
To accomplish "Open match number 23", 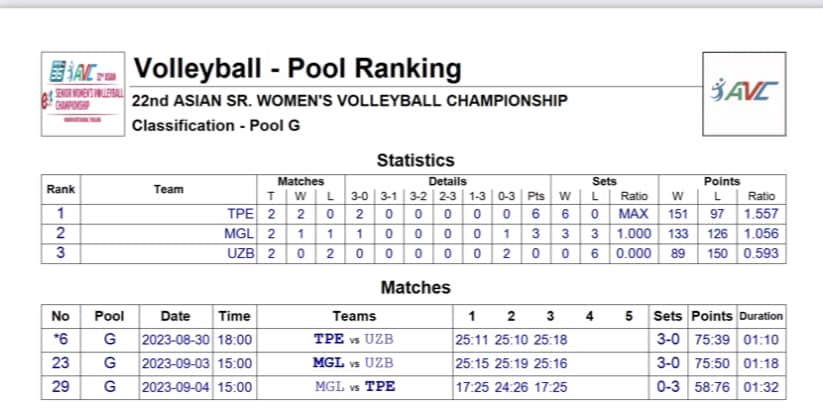I will pyautogui.click(x=61, y=363).
